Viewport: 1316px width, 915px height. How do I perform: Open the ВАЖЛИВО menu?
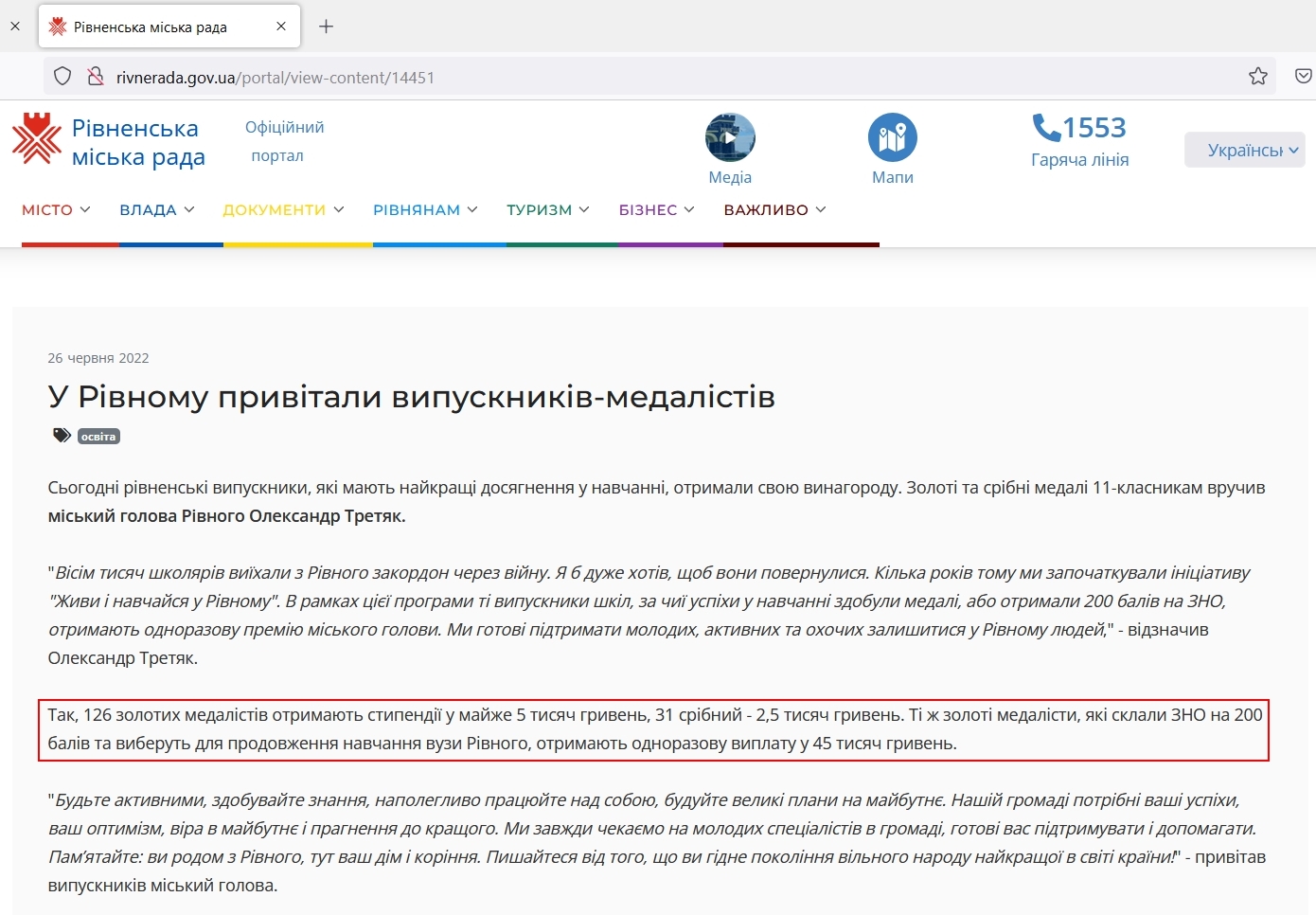coord(774,210)
